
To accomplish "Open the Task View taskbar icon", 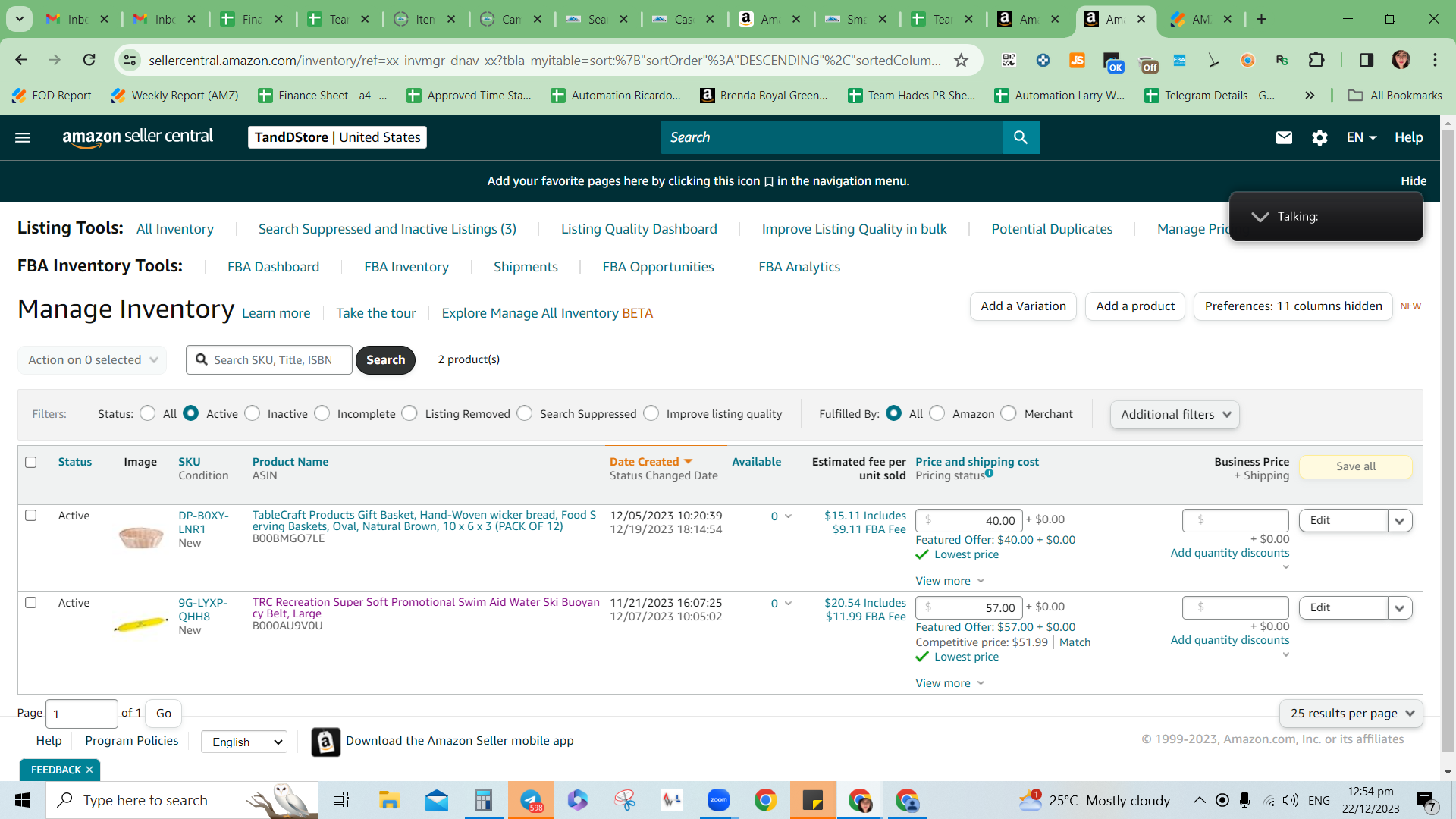I will 341,800.
